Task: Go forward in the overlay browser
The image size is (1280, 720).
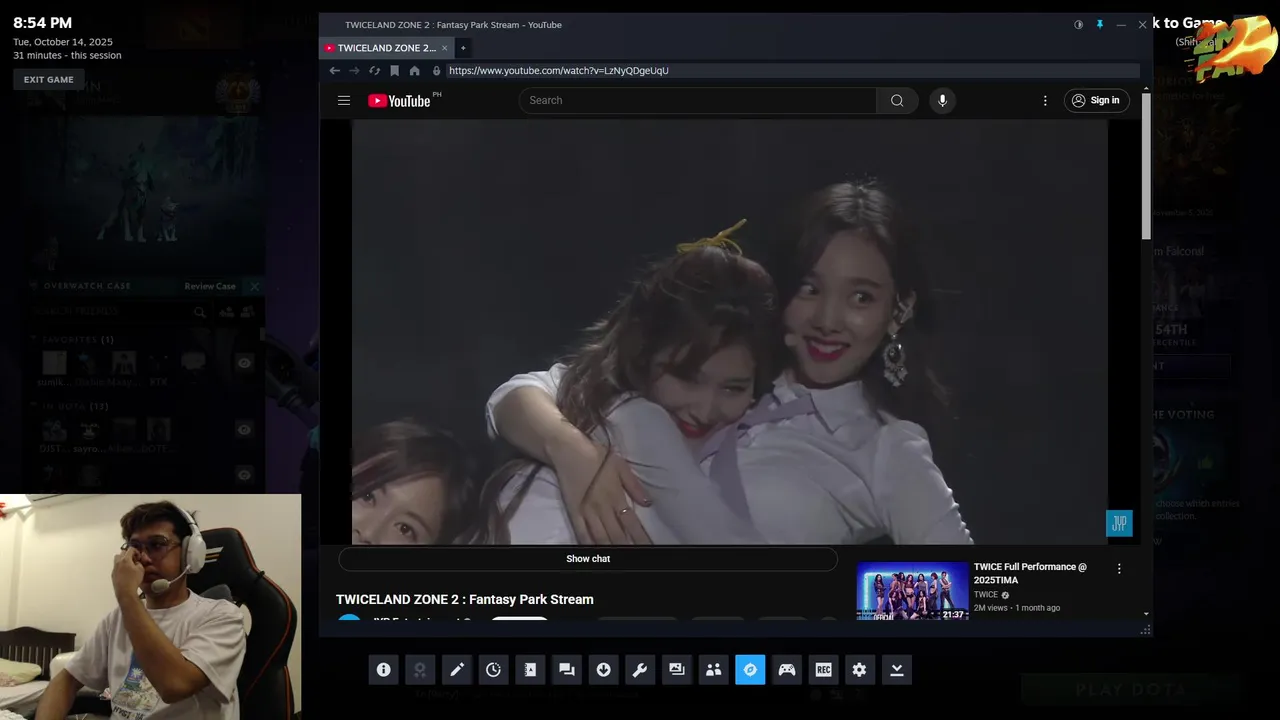Action: [354, 71]
